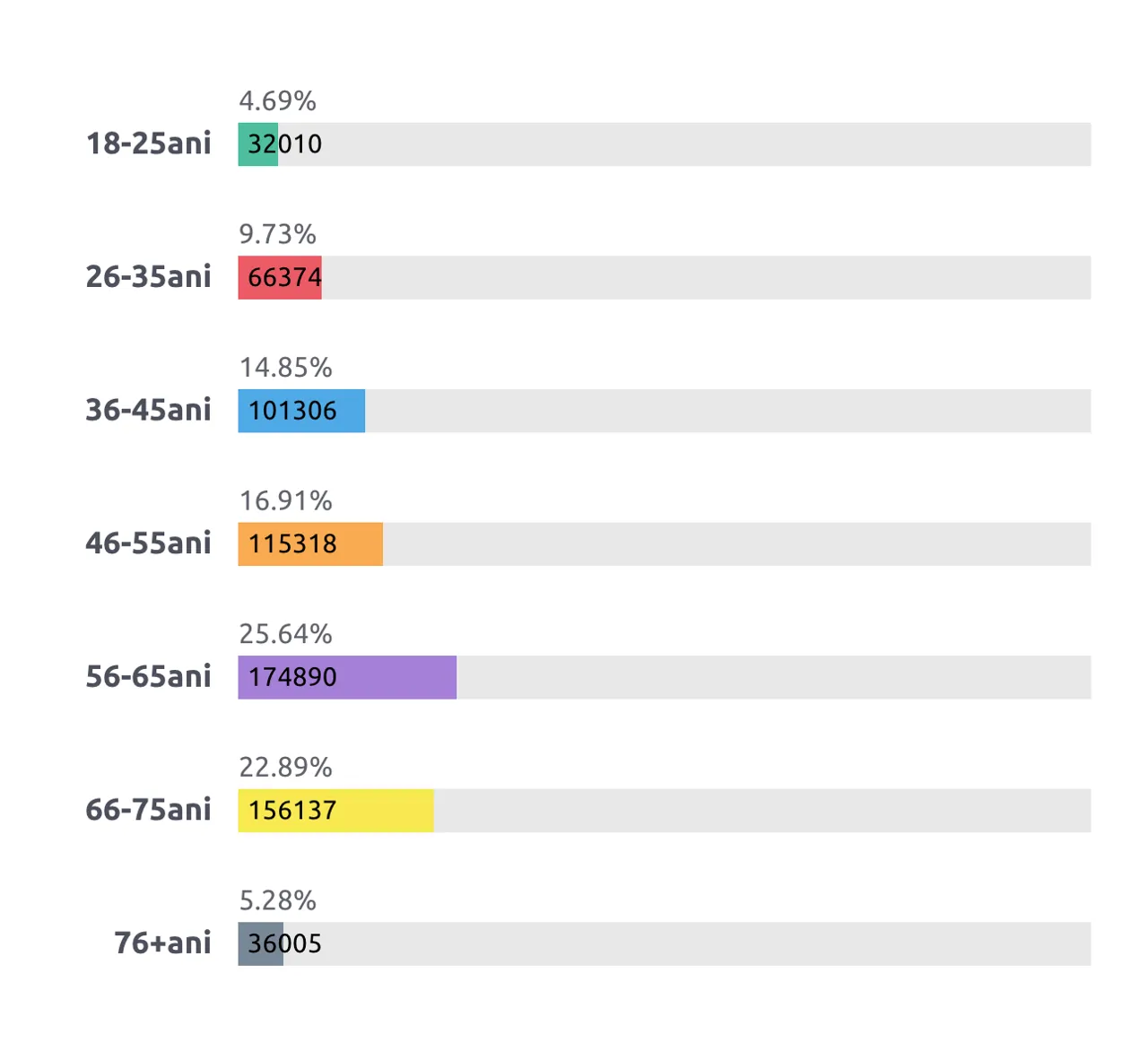The image size is (1148, 1043).
Task: Click the 22.89% percentage text
Action: 285,768
